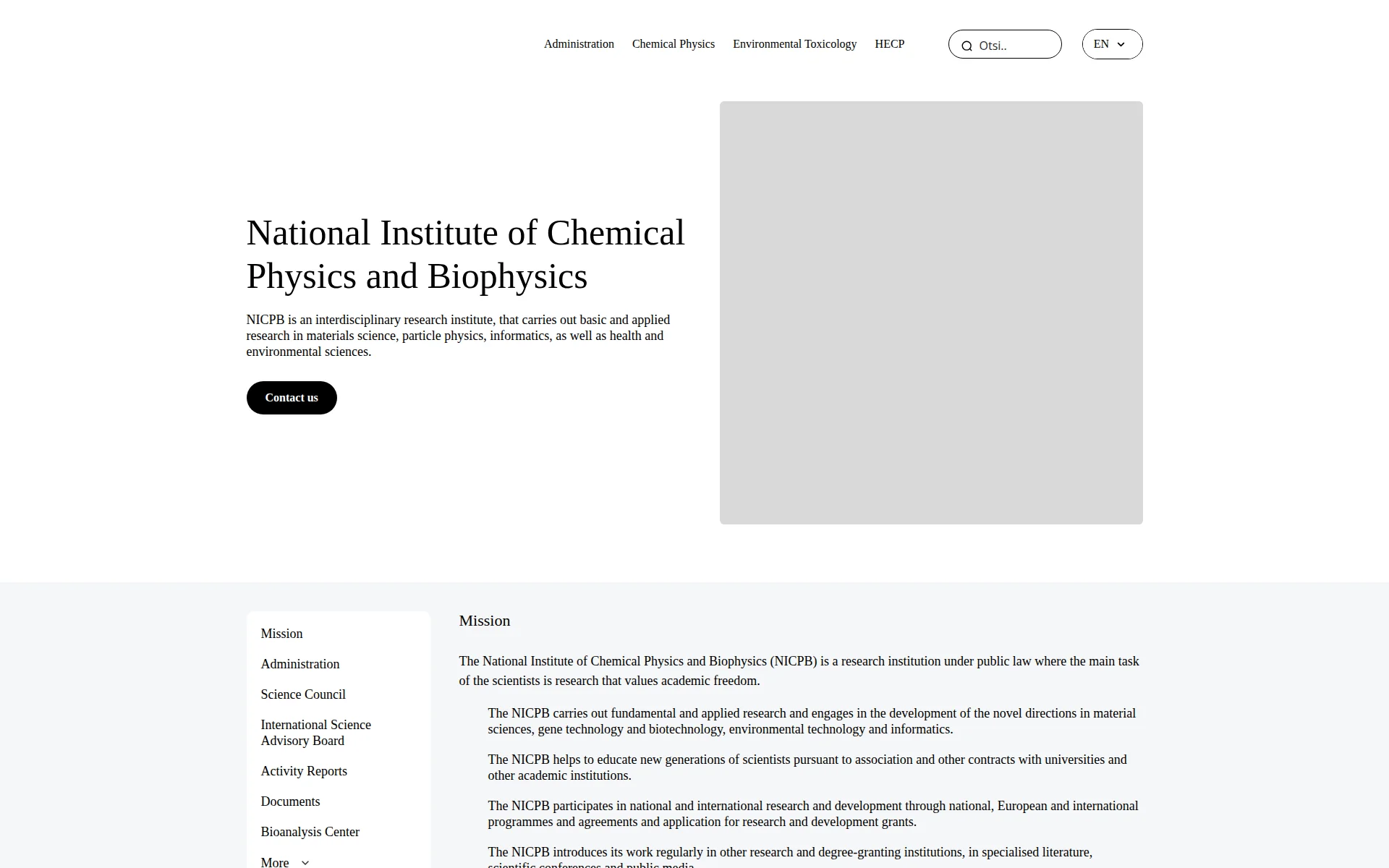1389x868 pixels.
Task: Open Documents sidebar link
Action: pyautogui.click(x=290, y=801)
